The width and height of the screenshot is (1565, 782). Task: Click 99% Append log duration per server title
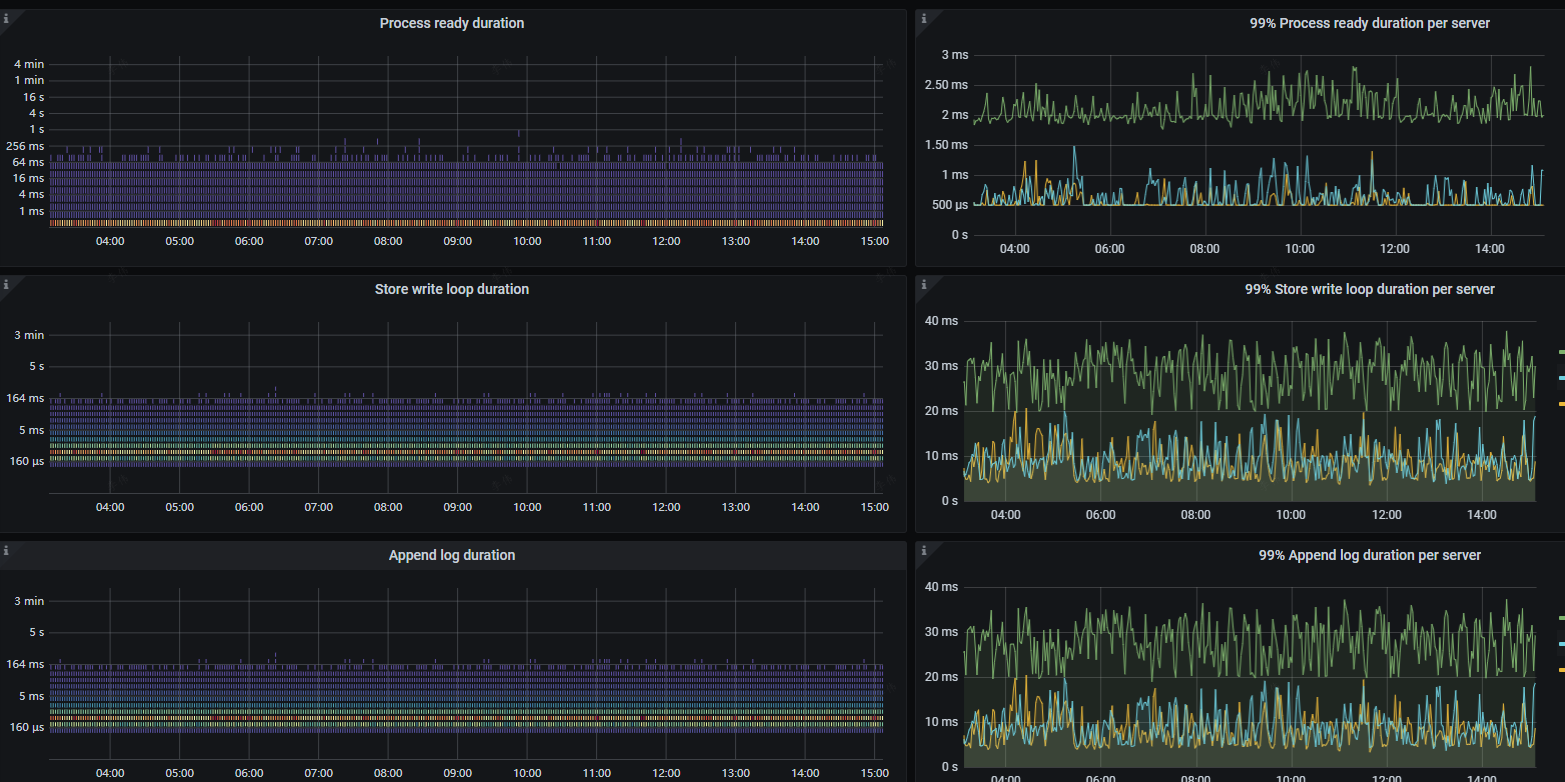1369,555
